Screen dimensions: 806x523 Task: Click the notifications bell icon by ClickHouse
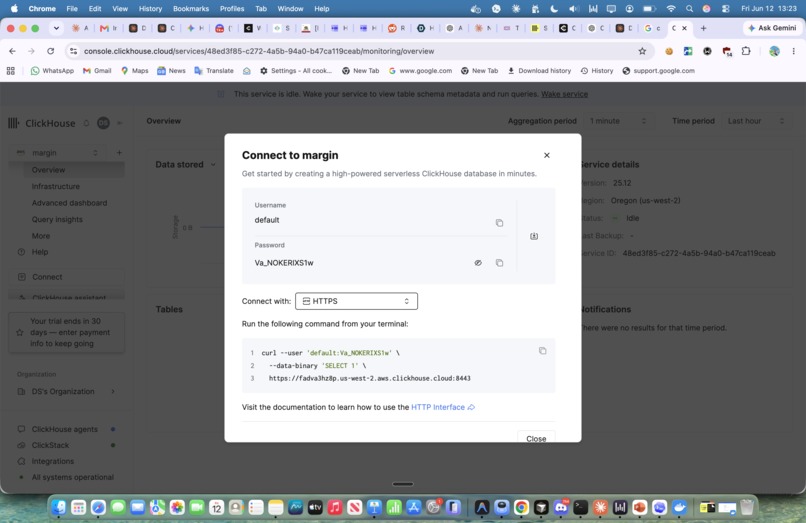point(86,123)
